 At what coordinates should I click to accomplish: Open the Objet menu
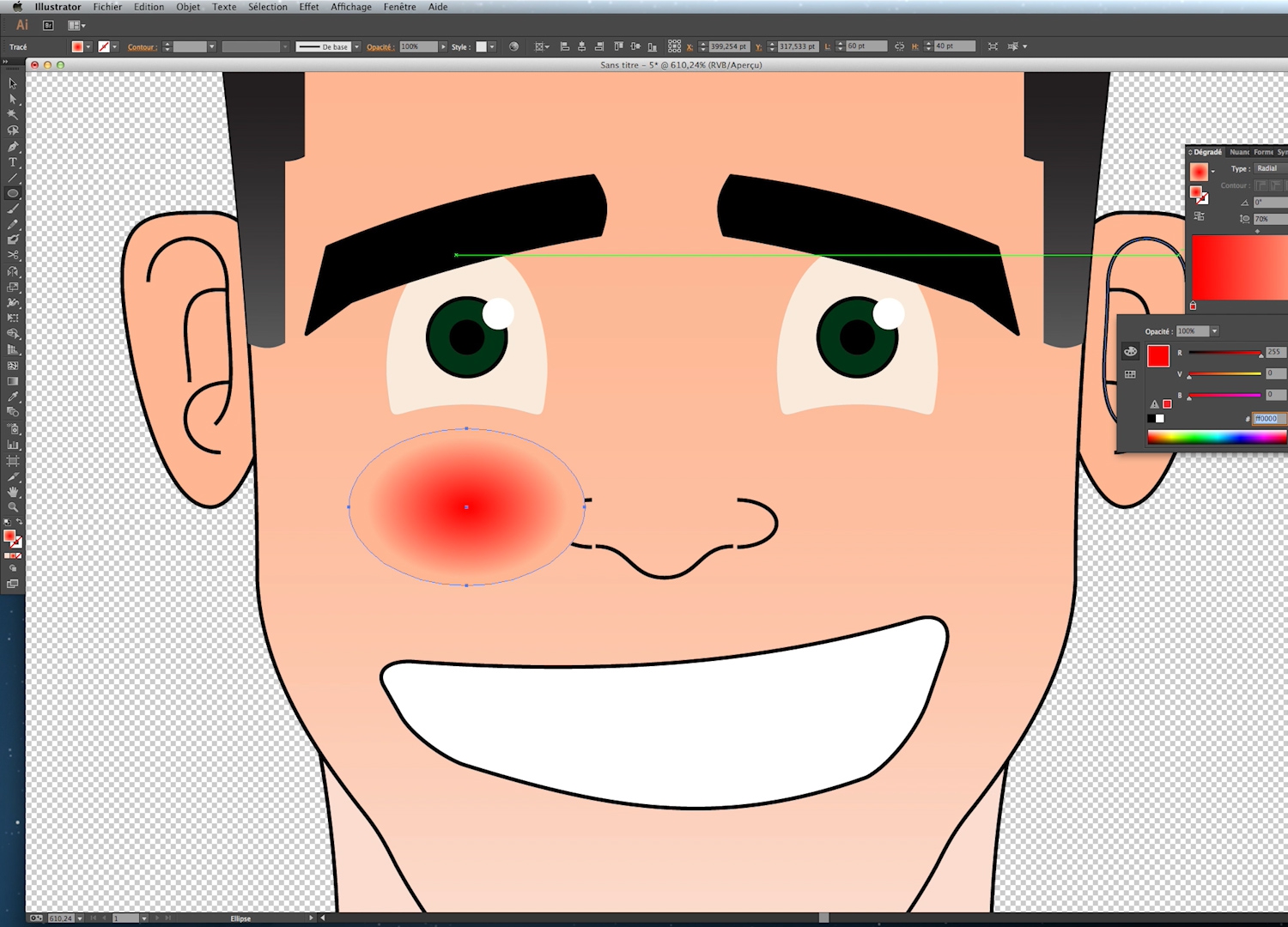click(188, 7)
